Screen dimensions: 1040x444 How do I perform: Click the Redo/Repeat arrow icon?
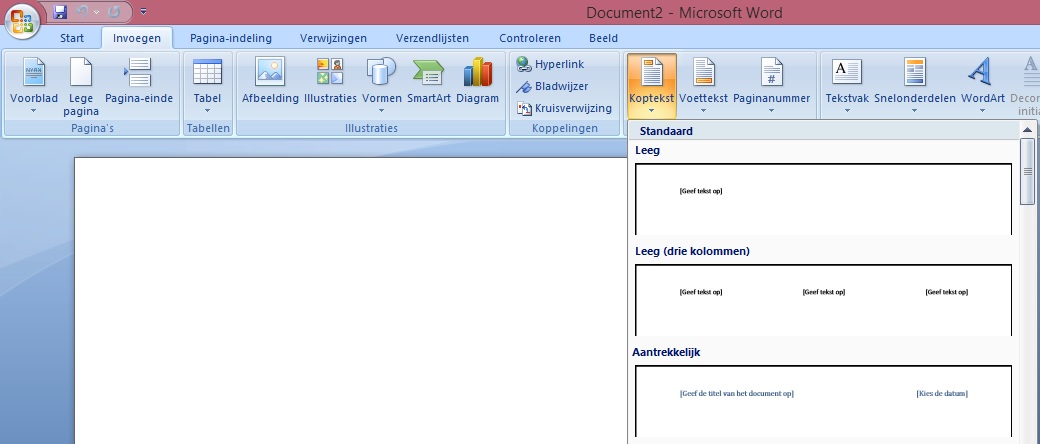(x=114, y=11)
